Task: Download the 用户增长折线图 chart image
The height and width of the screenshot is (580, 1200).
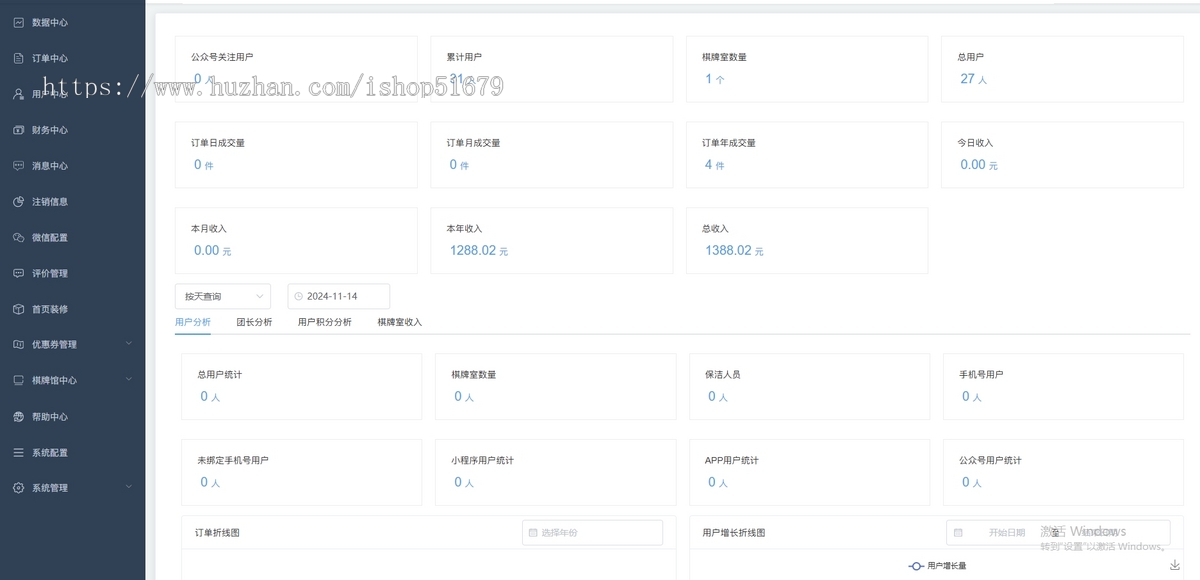Action: tap(1174, 565)
